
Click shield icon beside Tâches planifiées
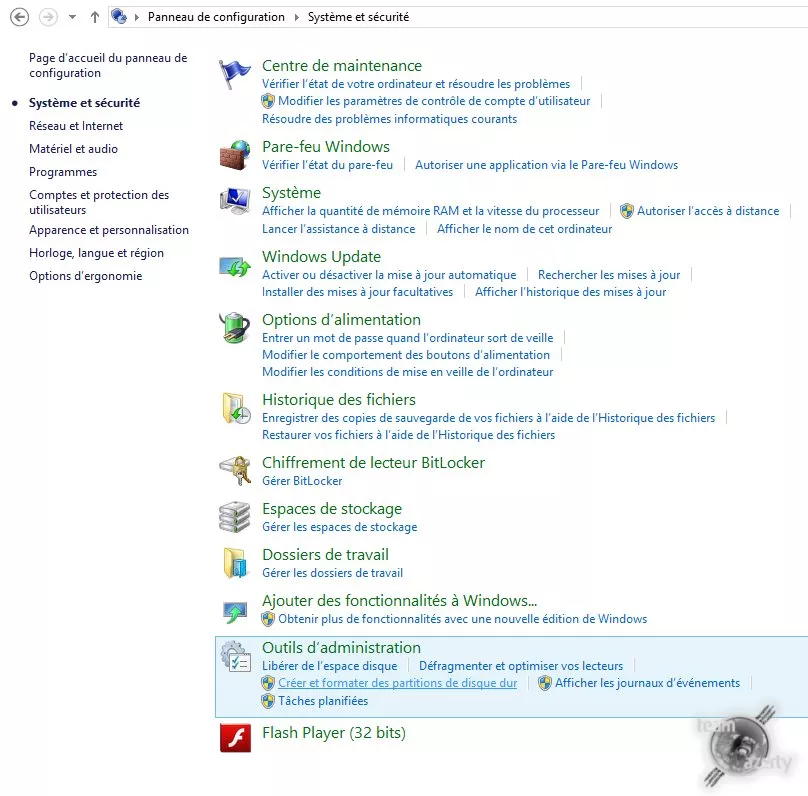coord(268,701)
